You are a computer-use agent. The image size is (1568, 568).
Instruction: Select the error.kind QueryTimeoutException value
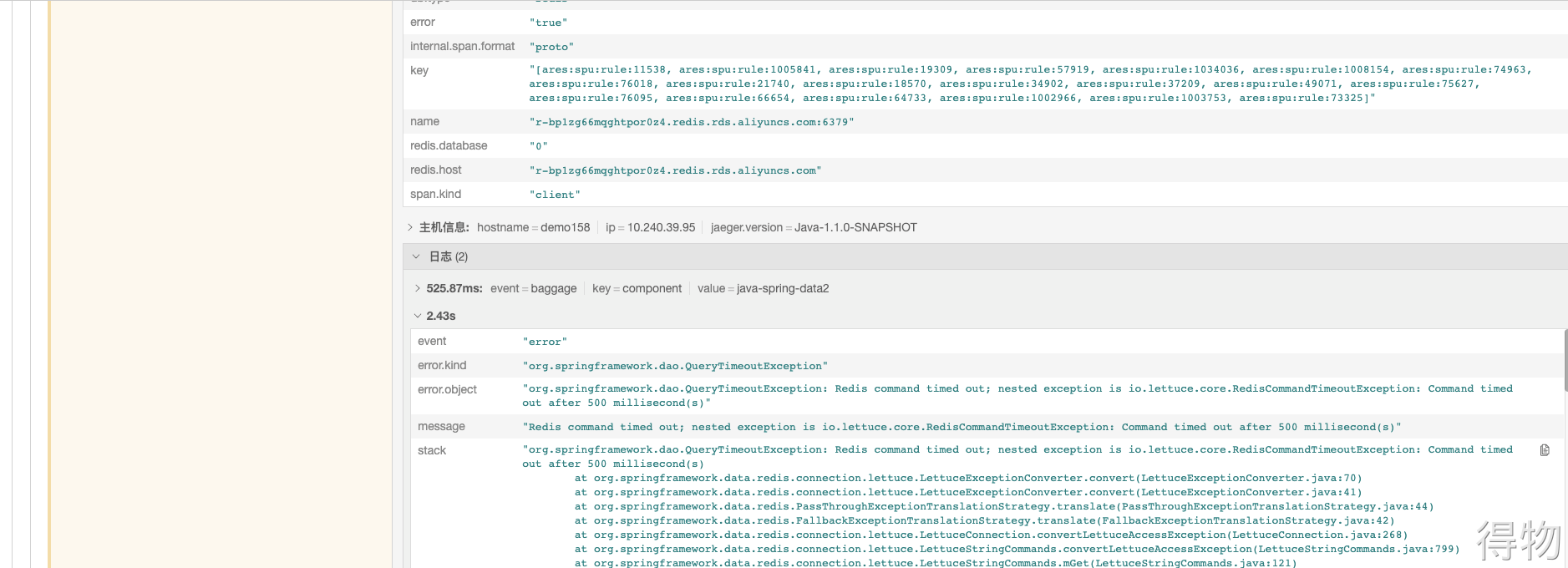tap(675, 366)
